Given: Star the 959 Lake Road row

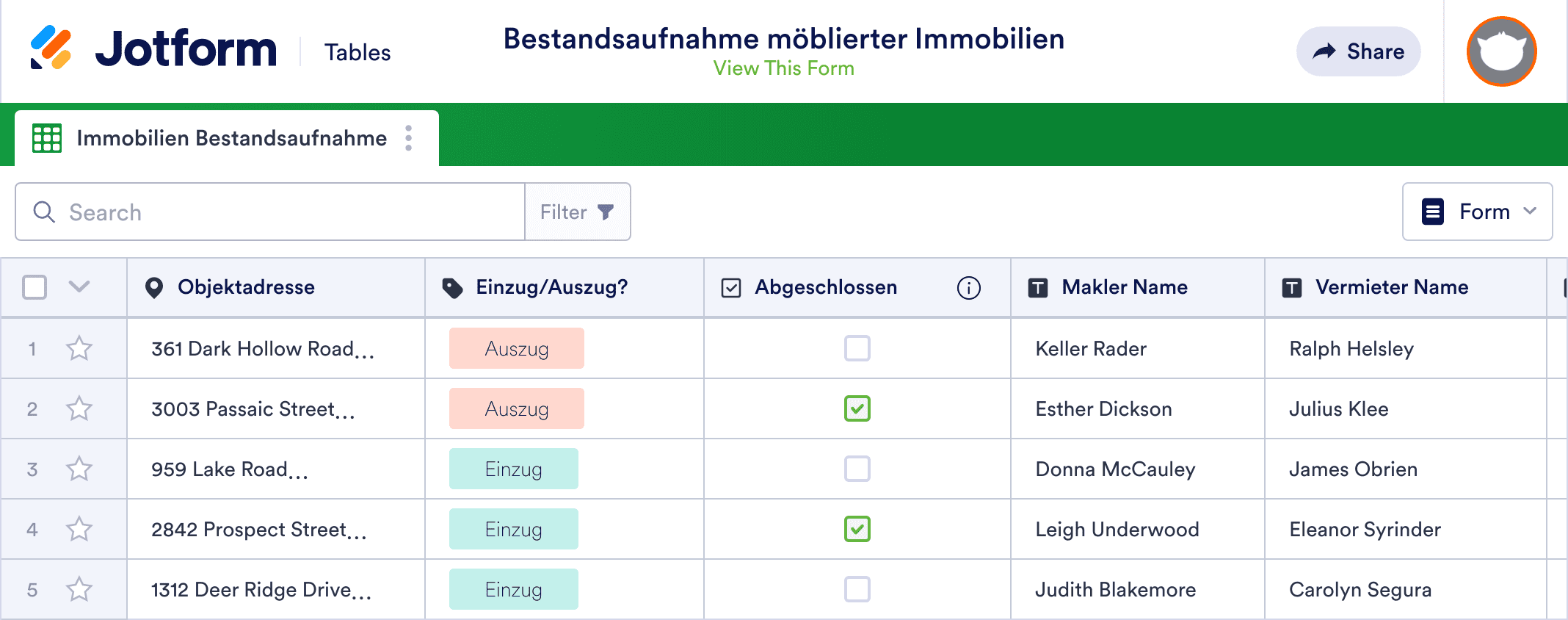Looking at the screenshot, I should click(79, 469).
